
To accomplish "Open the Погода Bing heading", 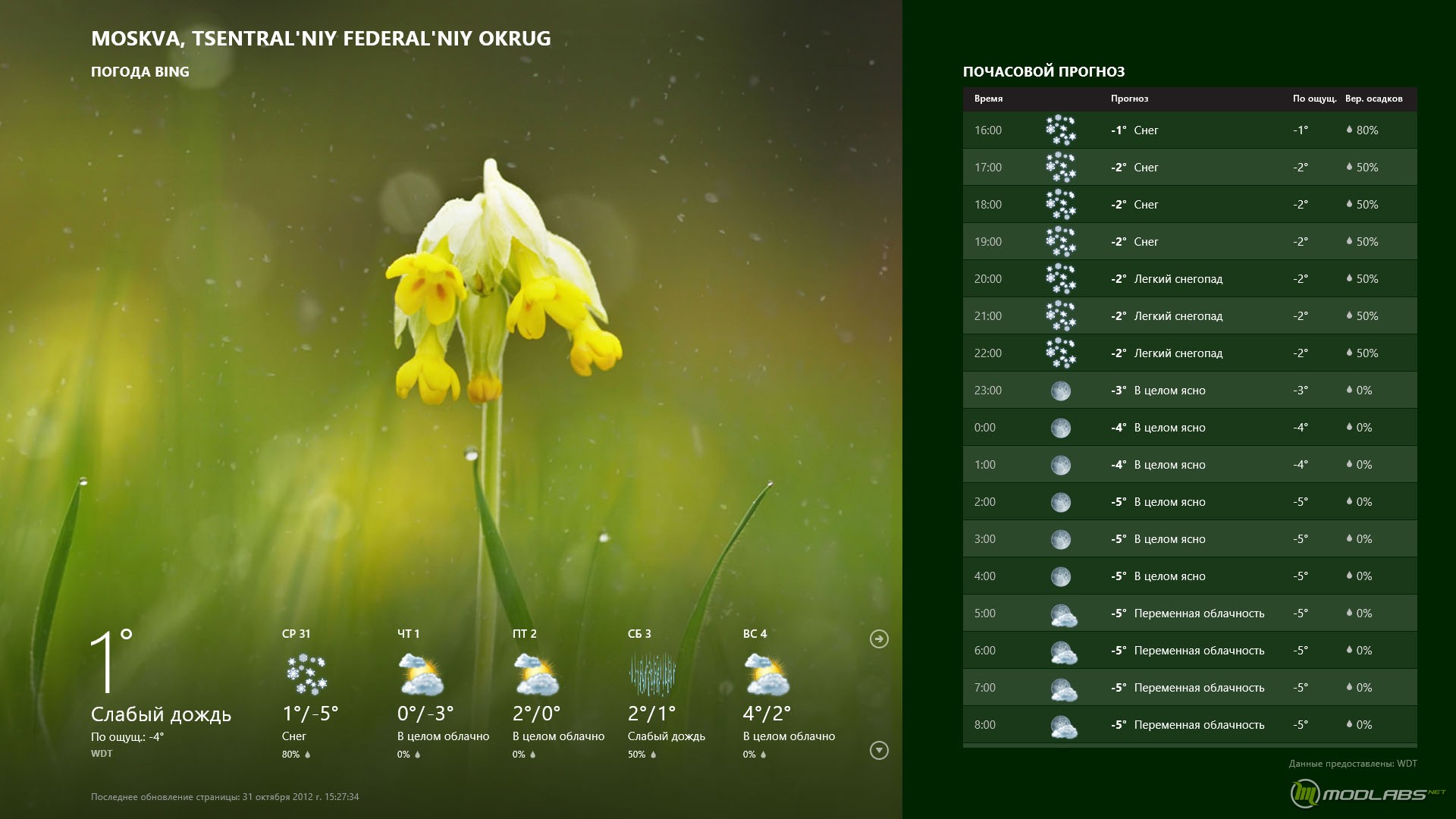I will coord(140,72).
